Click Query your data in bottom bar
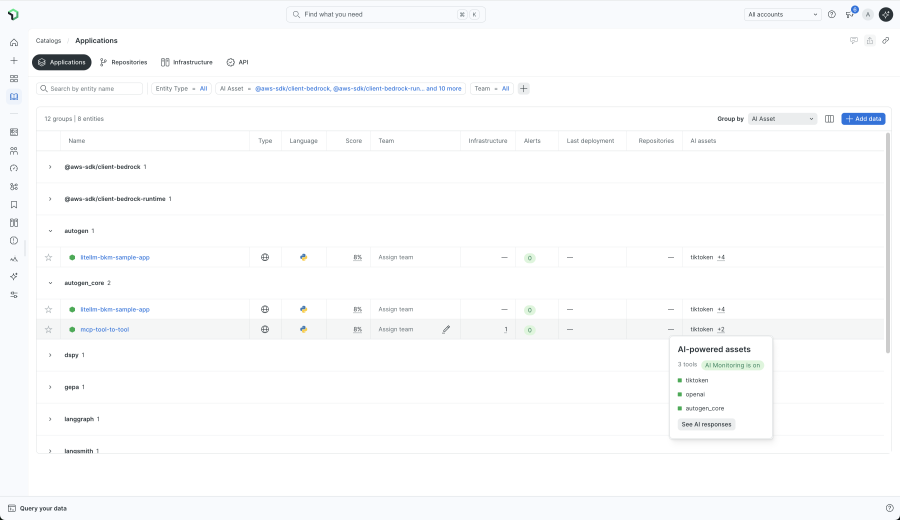The image size is (900, 520). (x=43, y=509)
